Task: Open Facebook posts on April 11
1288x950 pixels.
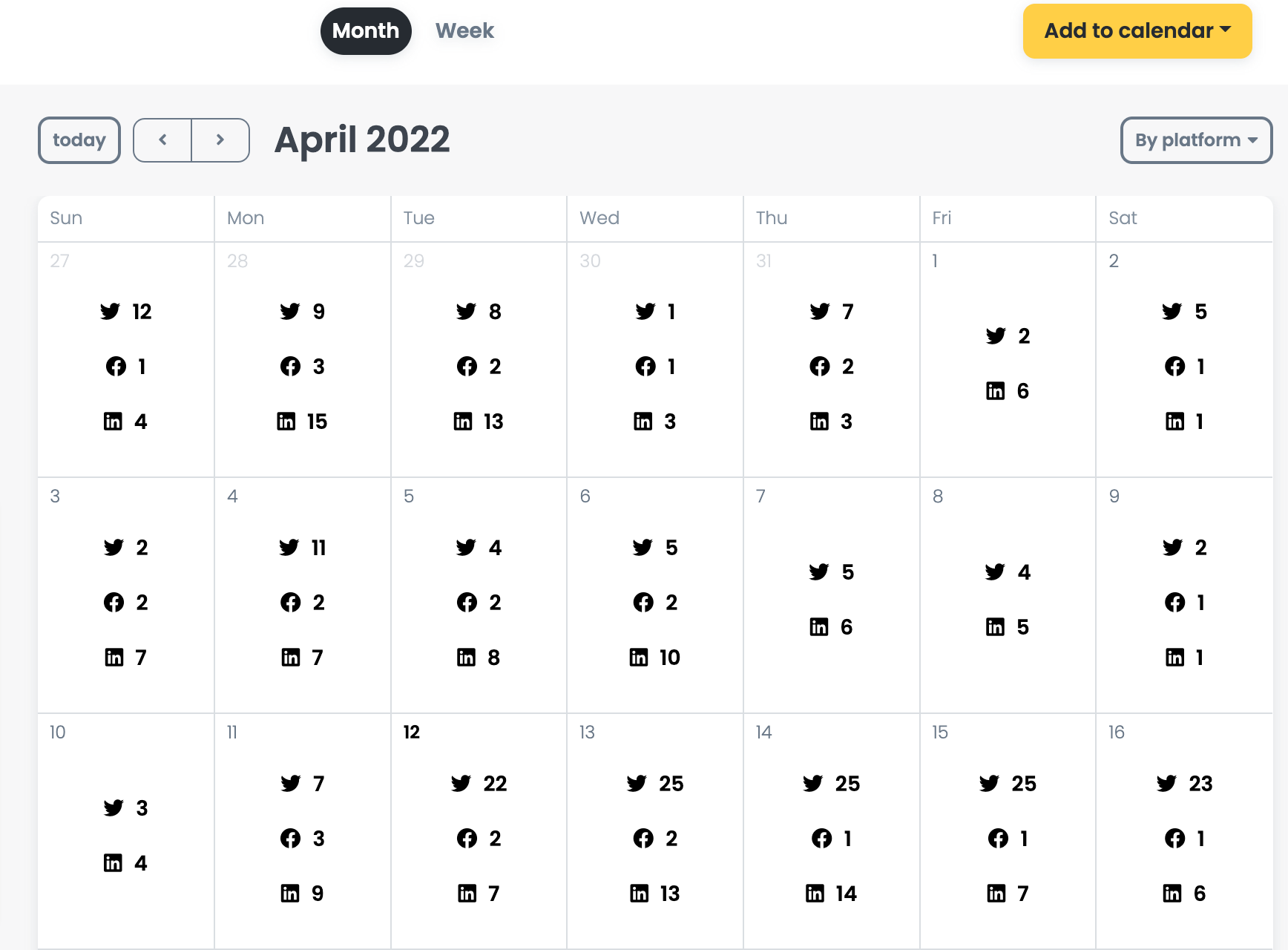Action: click(x=302, y=839)
